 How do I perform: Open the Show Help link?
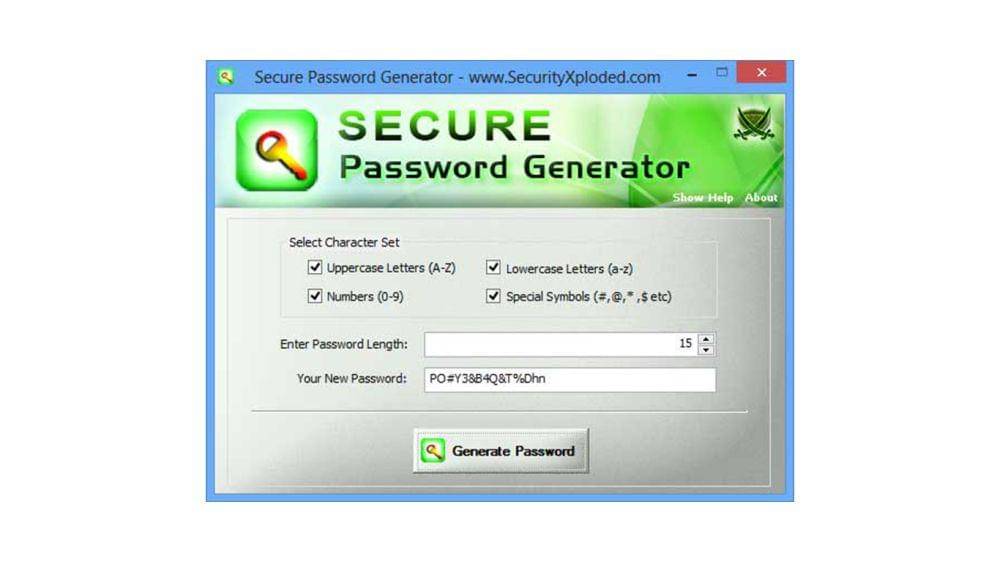tap(703, 198)
